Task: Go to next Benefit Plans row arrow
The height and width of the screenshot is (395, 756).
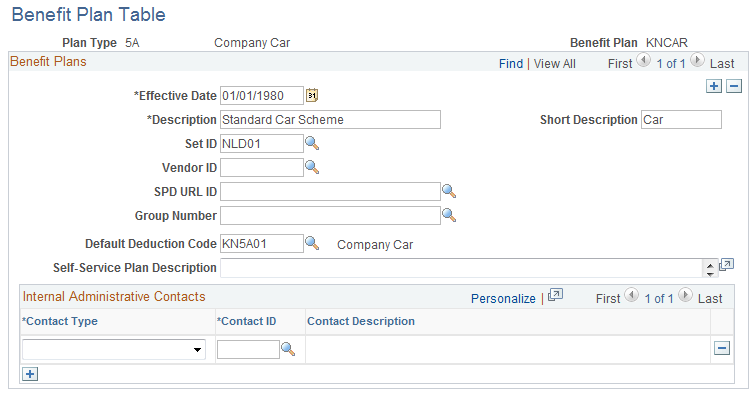Action: (697, 60)
